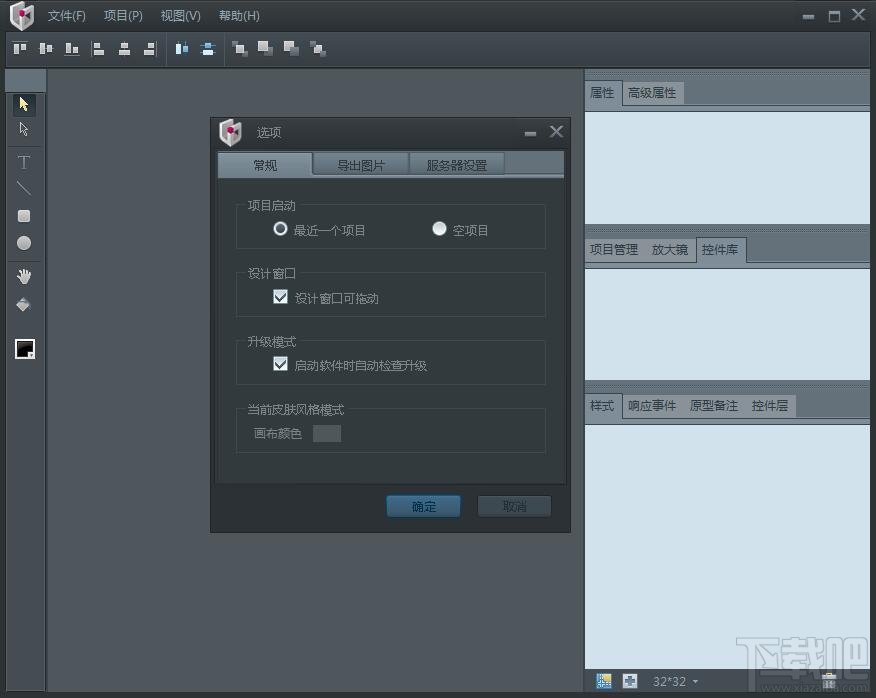Image resolution: width=876 pixels, height=698 pixels.
Task: Uncheck 设计窗口可拖动 checkbox
Action: (281, 297)
